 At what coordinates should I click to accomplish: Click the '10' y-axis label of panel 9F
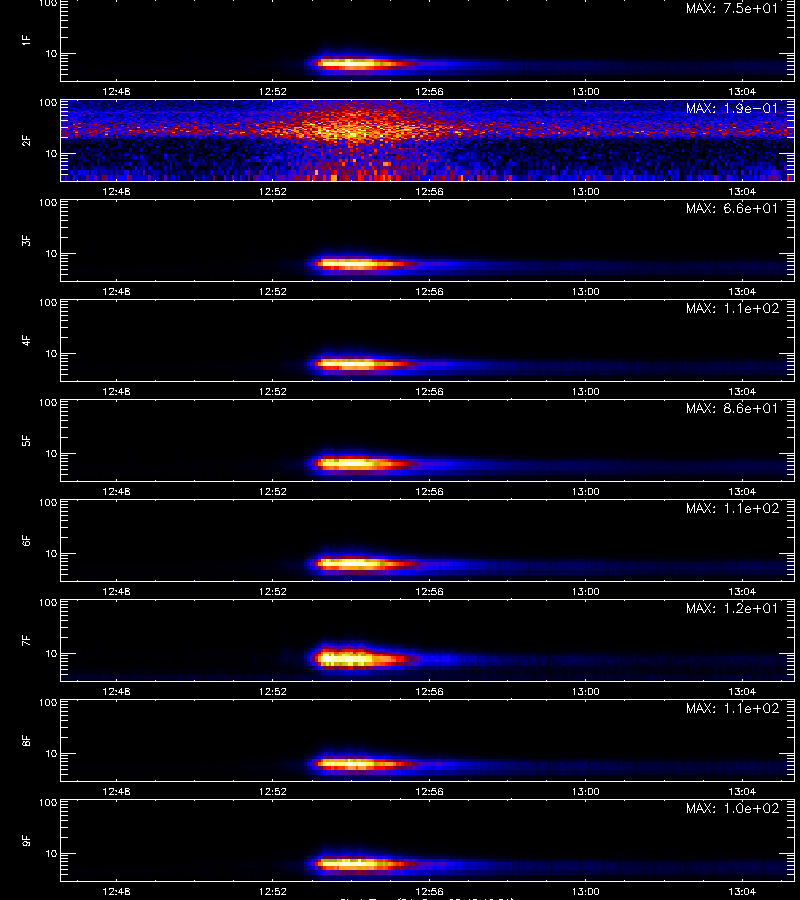(51, 854)
